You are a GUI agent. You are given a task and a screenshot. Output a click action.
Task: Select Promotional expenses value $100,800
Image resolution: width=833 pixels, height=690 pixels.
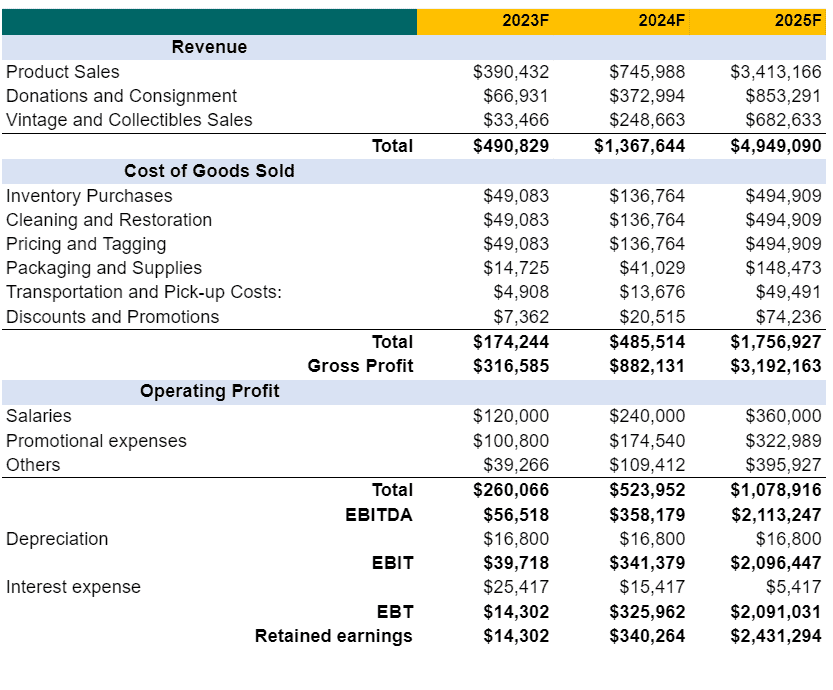tap(511, 441)
